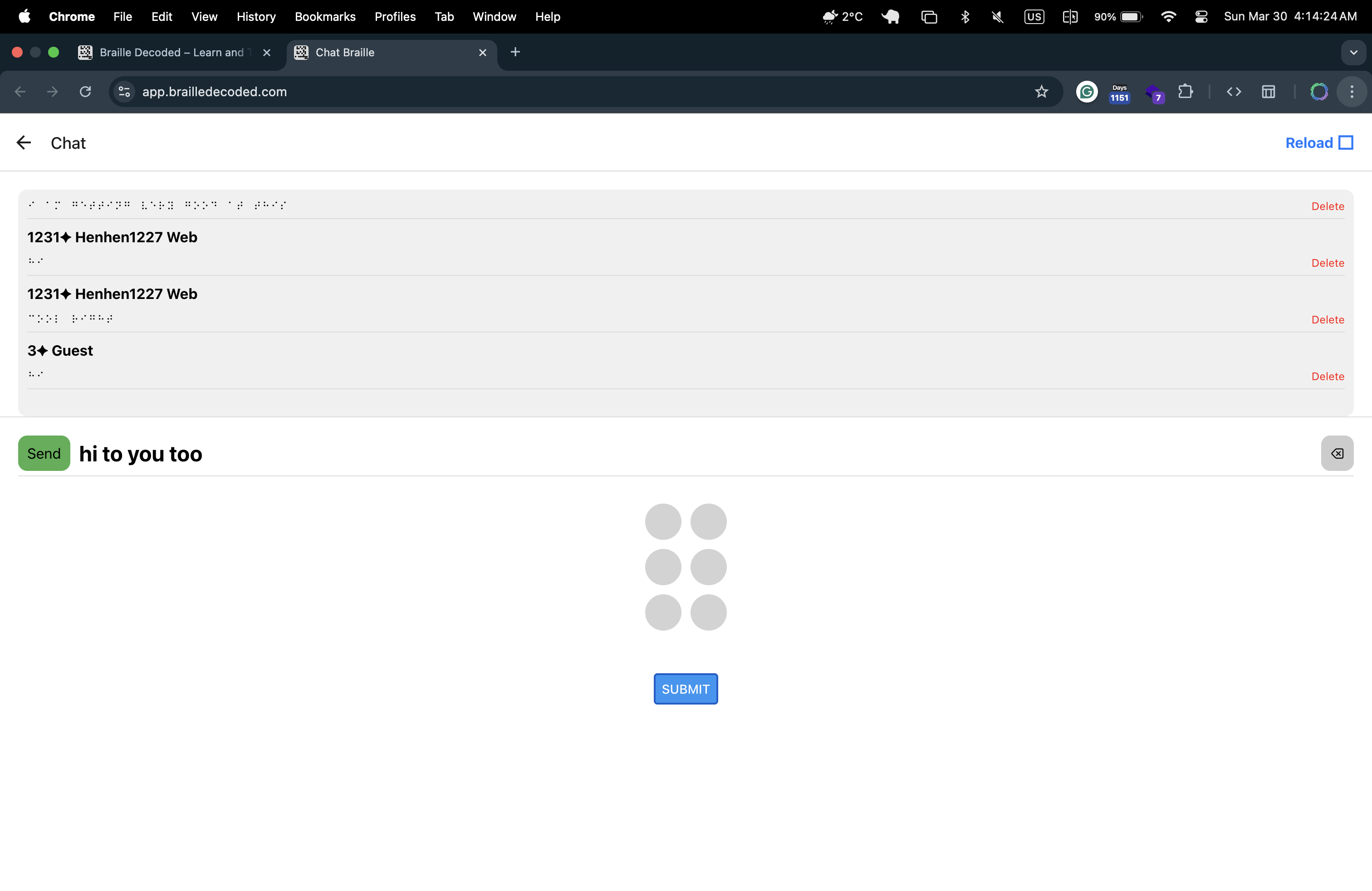Screen dimensions: 1372x891
Task: Click the address bar URL field
Action: [519, 92]
